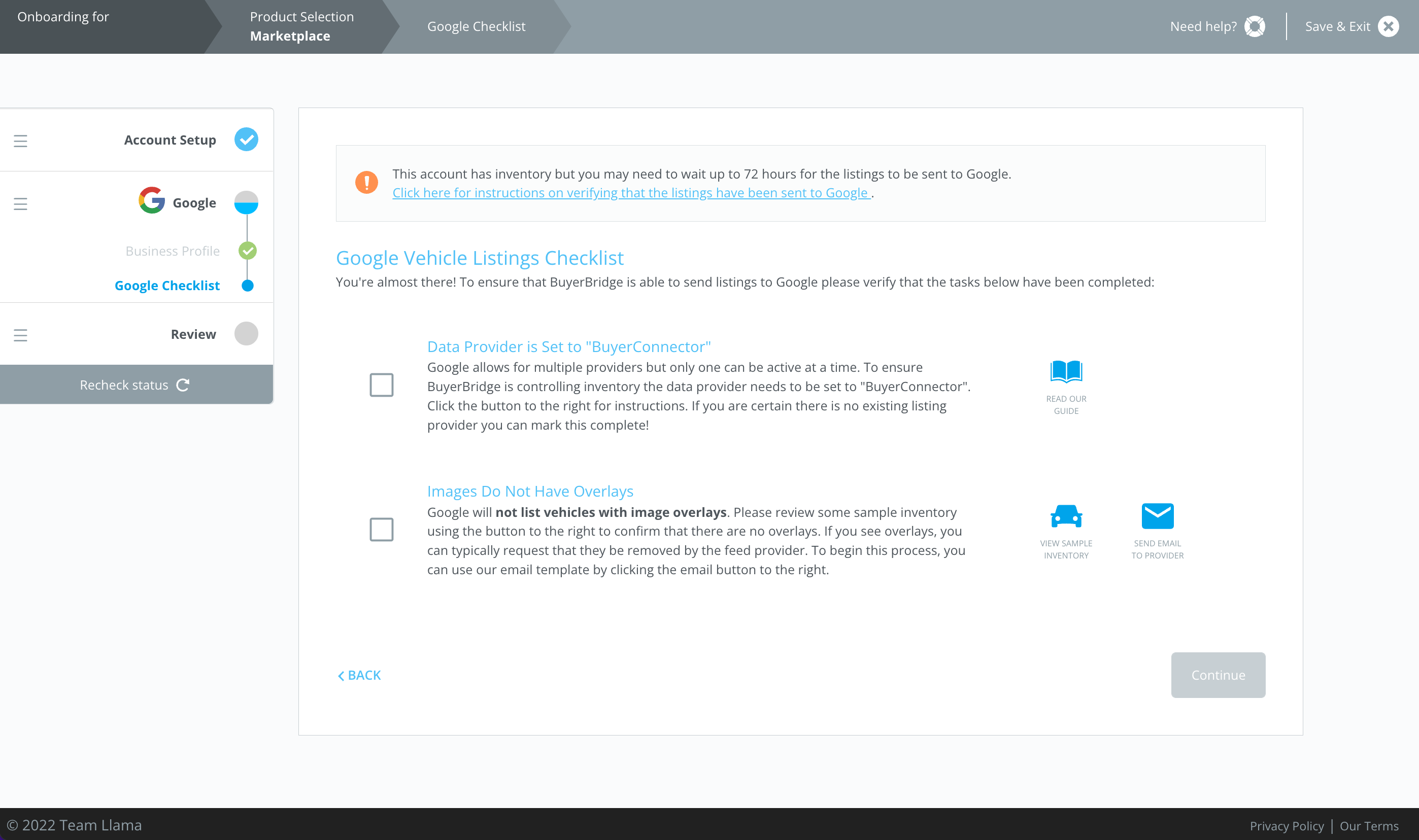1419x840 pixels.
Task: Open the Business Profile sidebar item
Action: 173,251
